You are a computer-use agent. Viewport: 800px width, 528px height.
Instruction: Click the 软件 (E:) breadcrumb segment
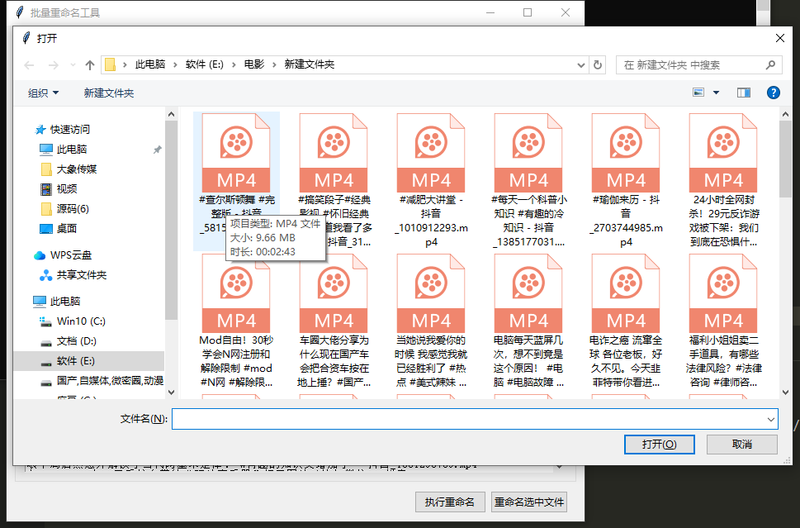click(x=205, y=65)
